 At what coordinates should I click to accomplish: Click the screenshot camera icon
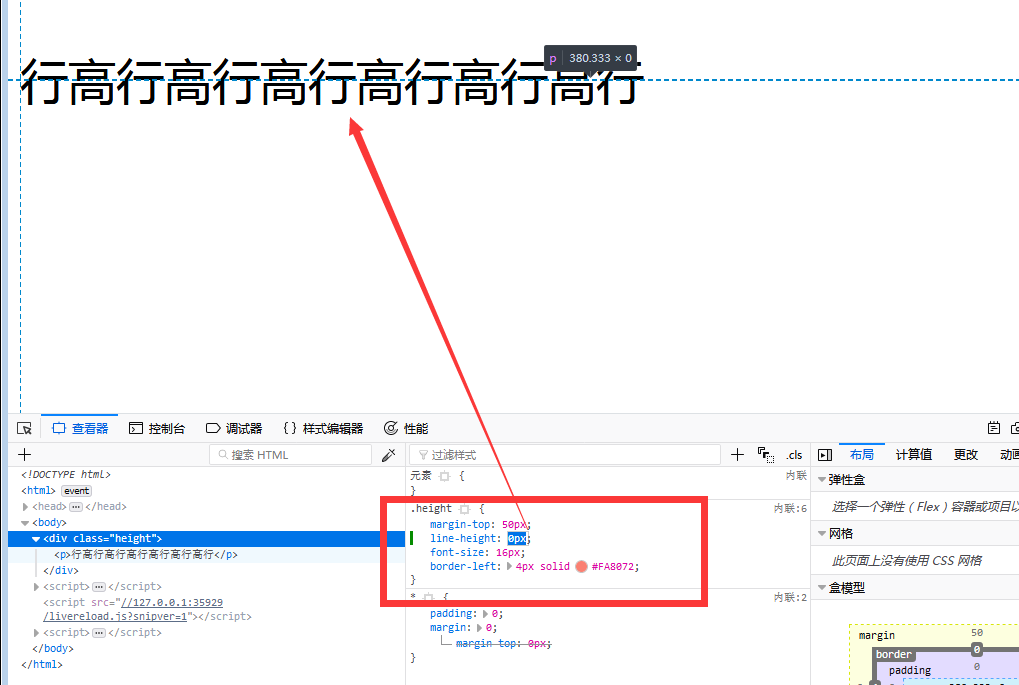(1015, 427)
